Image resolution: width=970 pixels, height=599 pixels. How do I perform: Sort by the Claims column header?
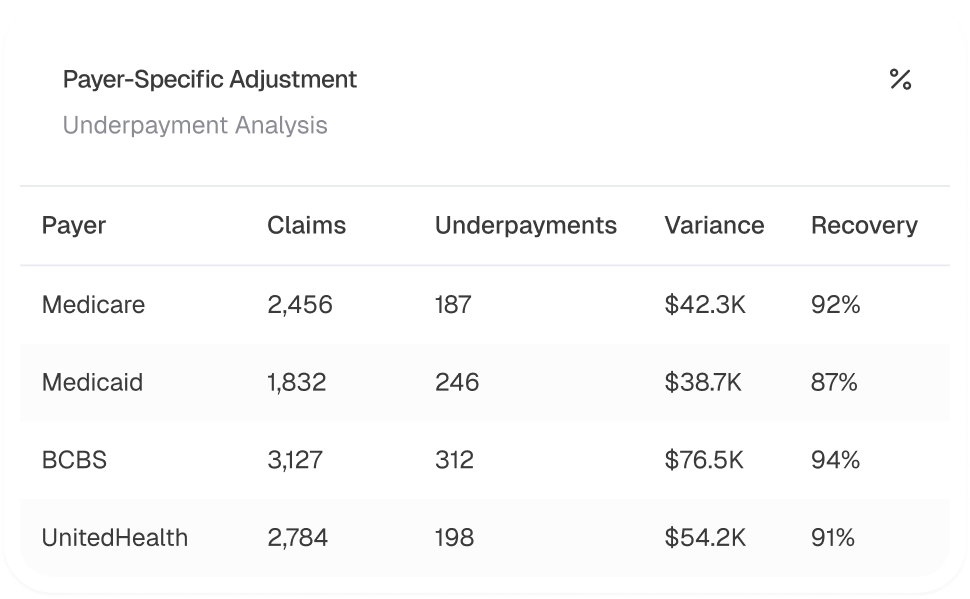coord(306,226)
